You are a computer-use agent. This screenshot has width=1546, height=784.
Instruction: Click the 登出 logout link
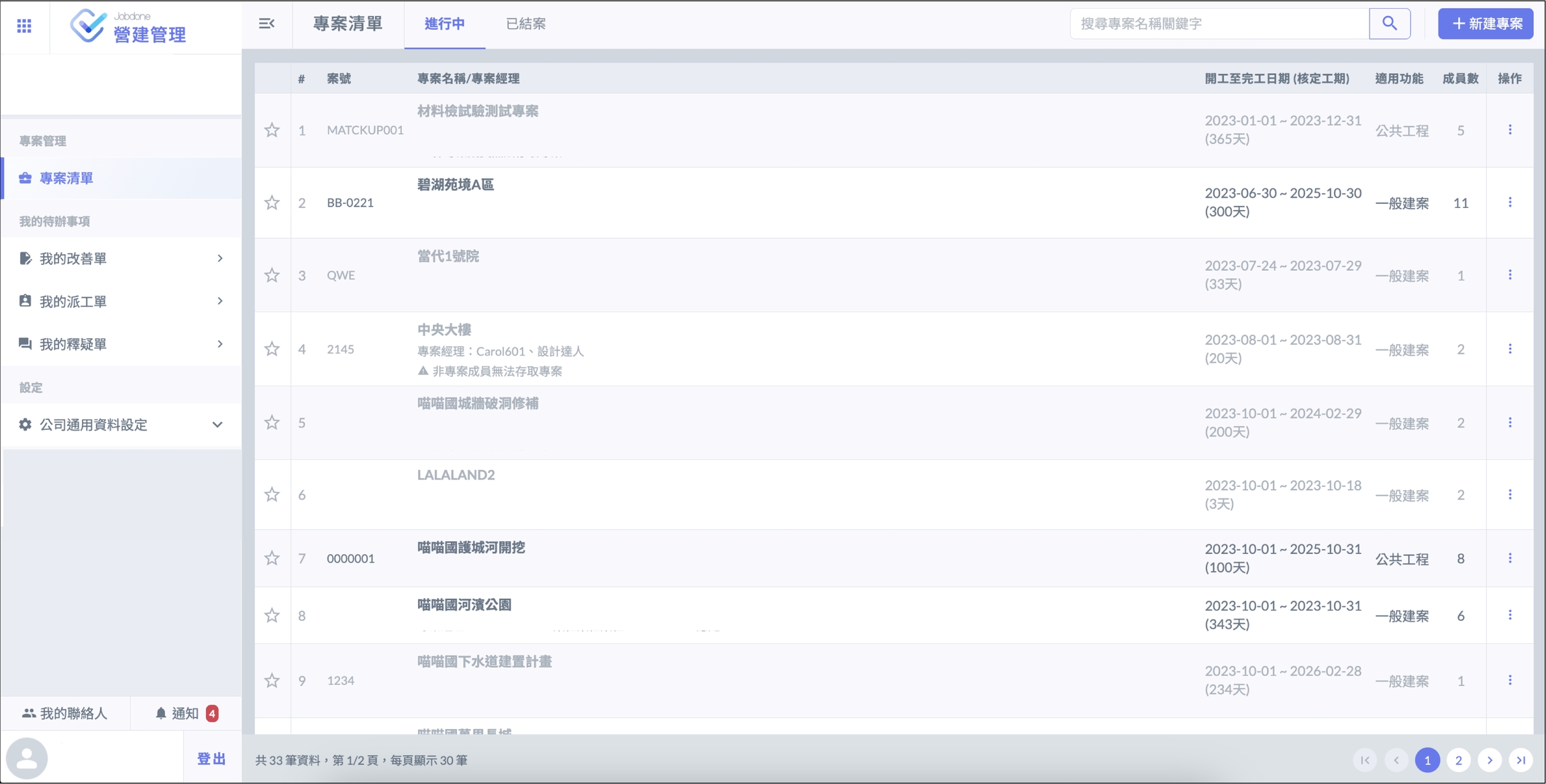(211, 759)
